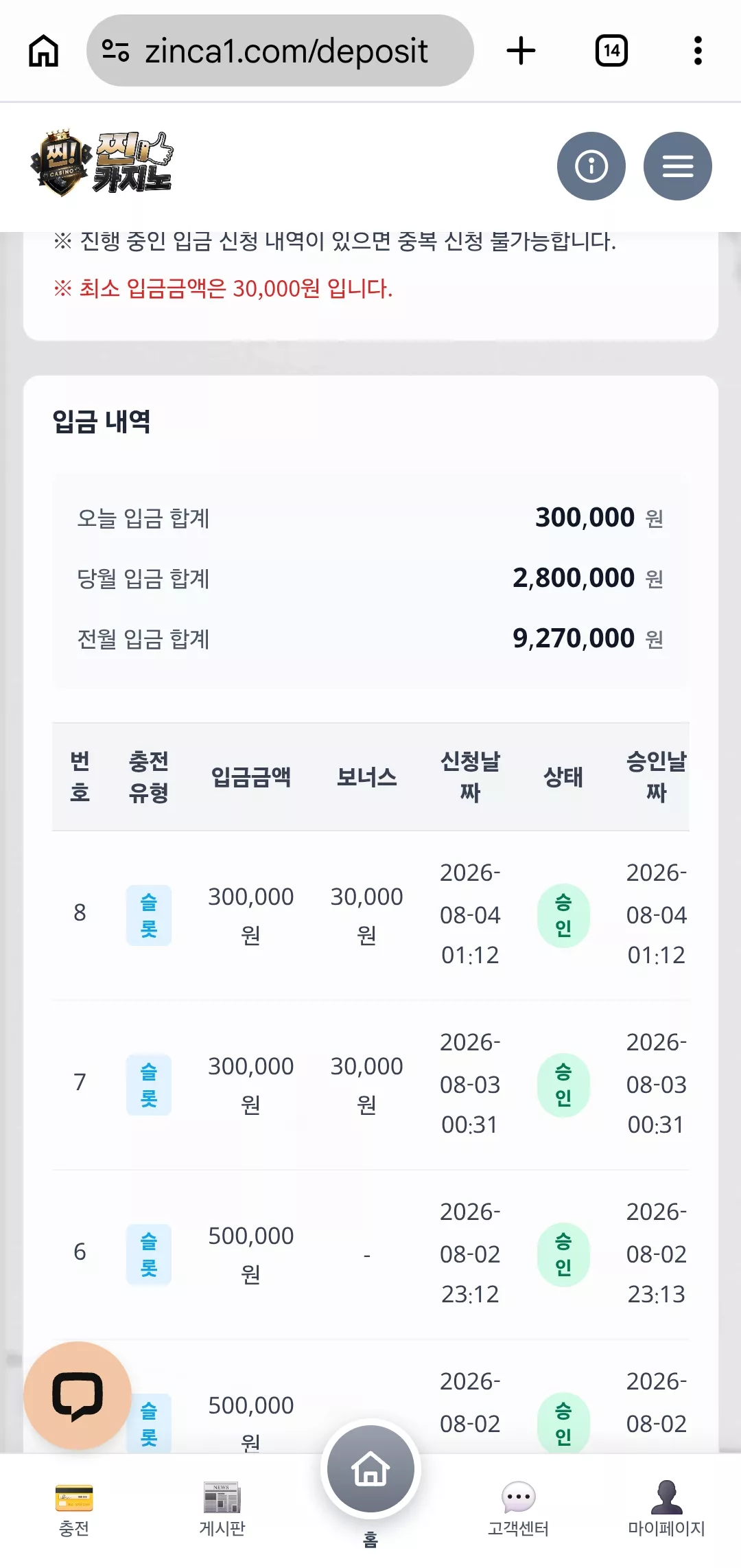
Task: Open tab switcher showing 14 tabs
Action: (x=611, y=51)
